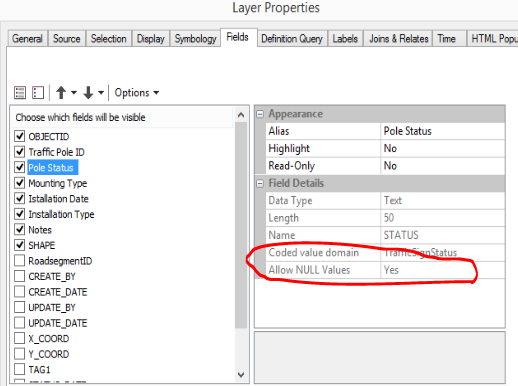Select the Traffic Pole ID field name

point(56,152)
